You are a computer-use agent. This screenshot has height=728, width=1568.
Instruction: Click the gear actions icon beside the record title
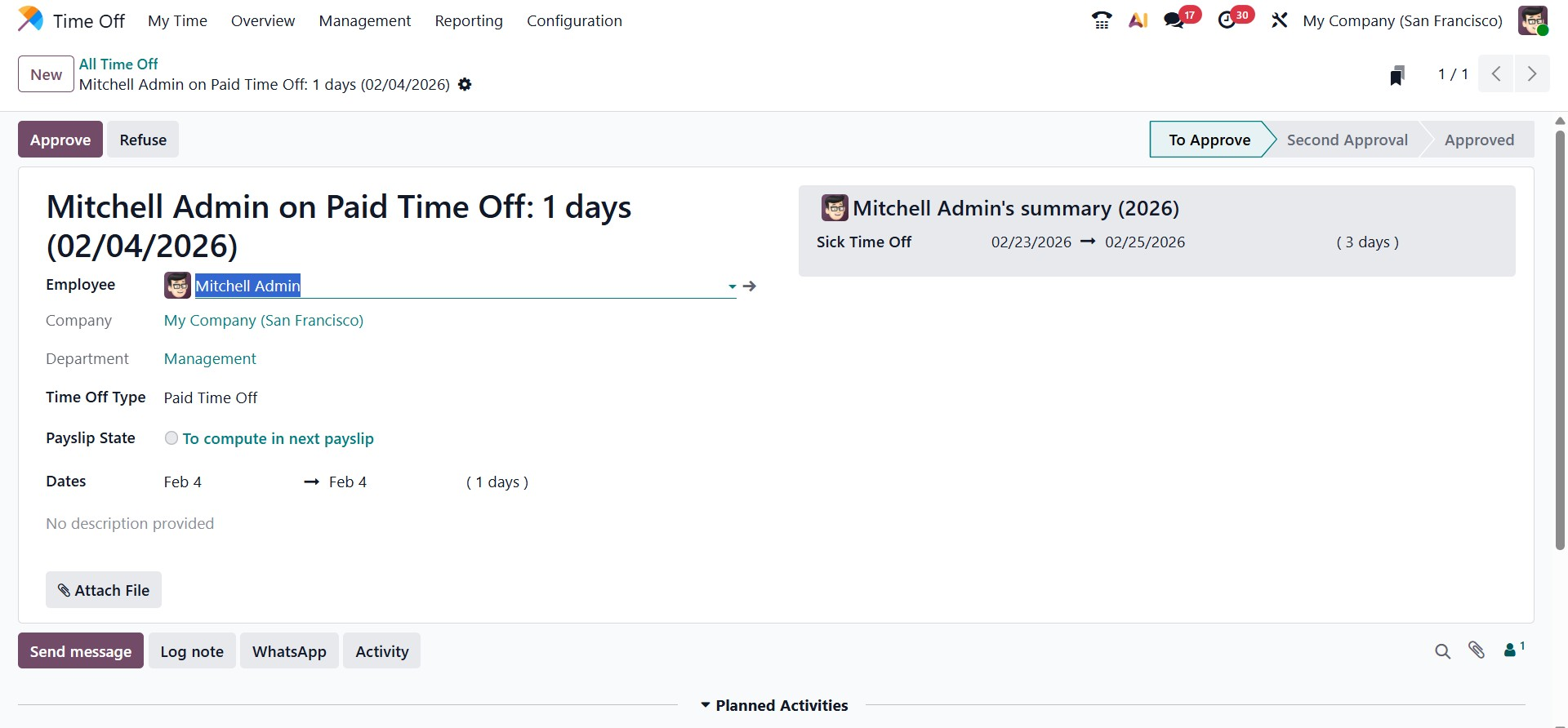[465, 85]
